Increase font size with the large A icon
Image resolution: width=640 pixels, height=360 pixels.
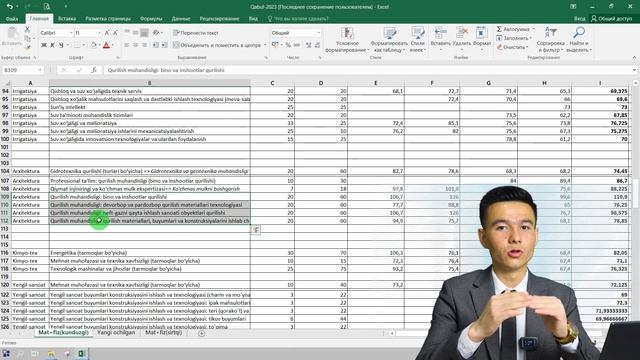107,33
